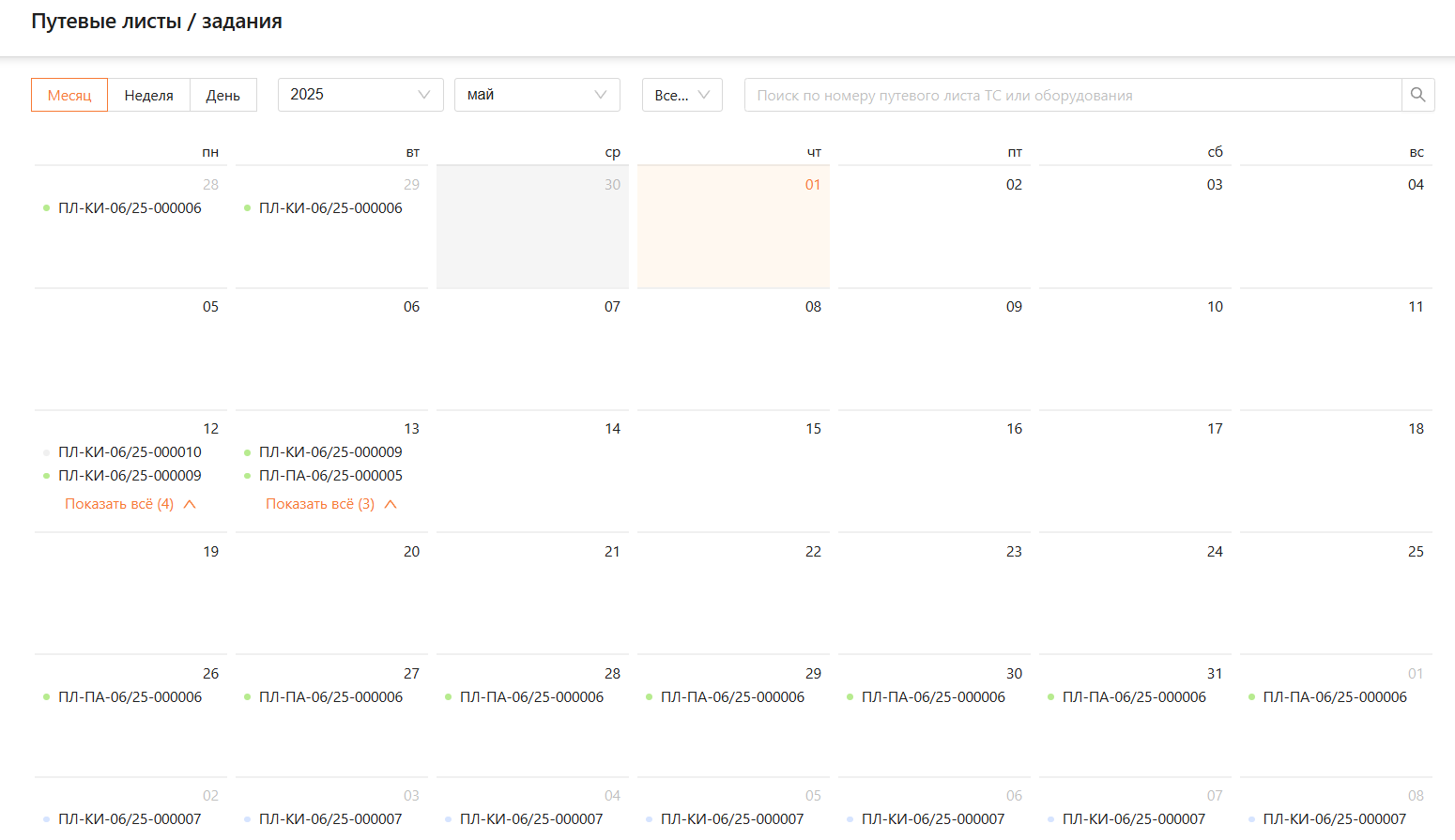Open ПЛ-КИ-06/25-000009 on day 13
Viewport: 1455px width, 840px height.
click(x=330, y=452)
